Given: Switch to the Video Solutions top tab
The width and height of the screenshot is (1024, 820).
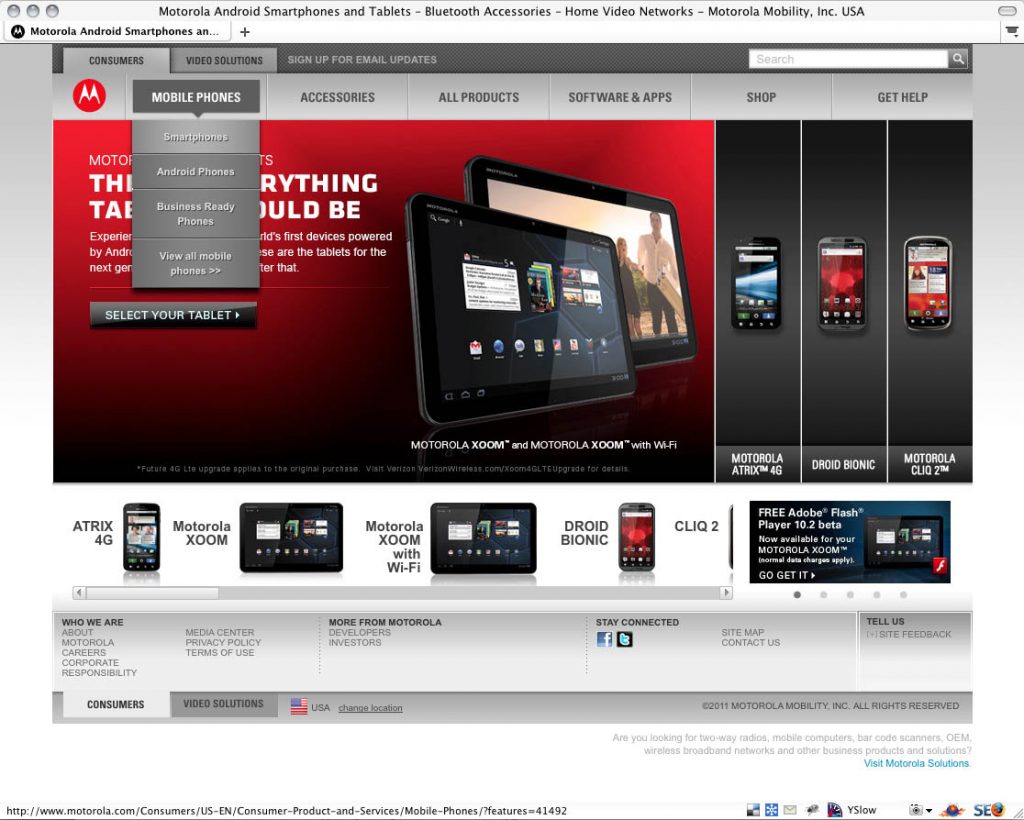Looking at the screenshot, I should pyautogui.click(x=224, y=60).
